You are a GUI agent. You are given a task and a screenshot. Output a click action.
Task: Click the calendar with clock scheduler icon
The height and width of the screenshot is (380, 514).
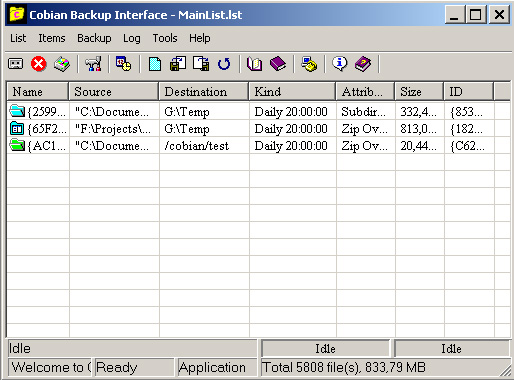[x=124, y=64]
